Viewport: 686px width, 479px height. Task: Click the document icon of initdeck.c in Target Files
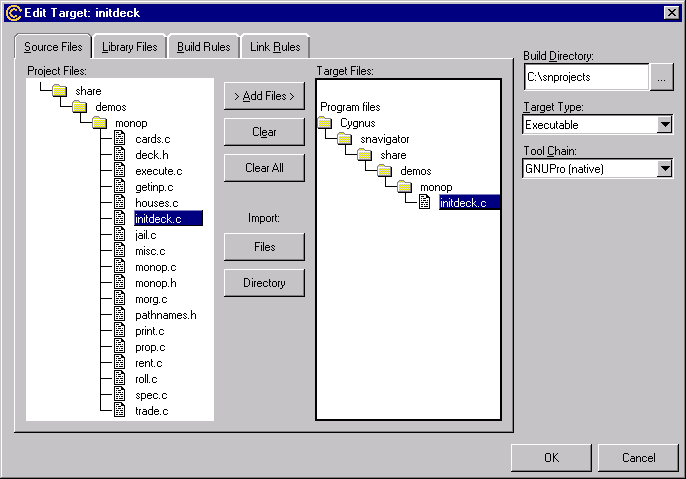425,203
